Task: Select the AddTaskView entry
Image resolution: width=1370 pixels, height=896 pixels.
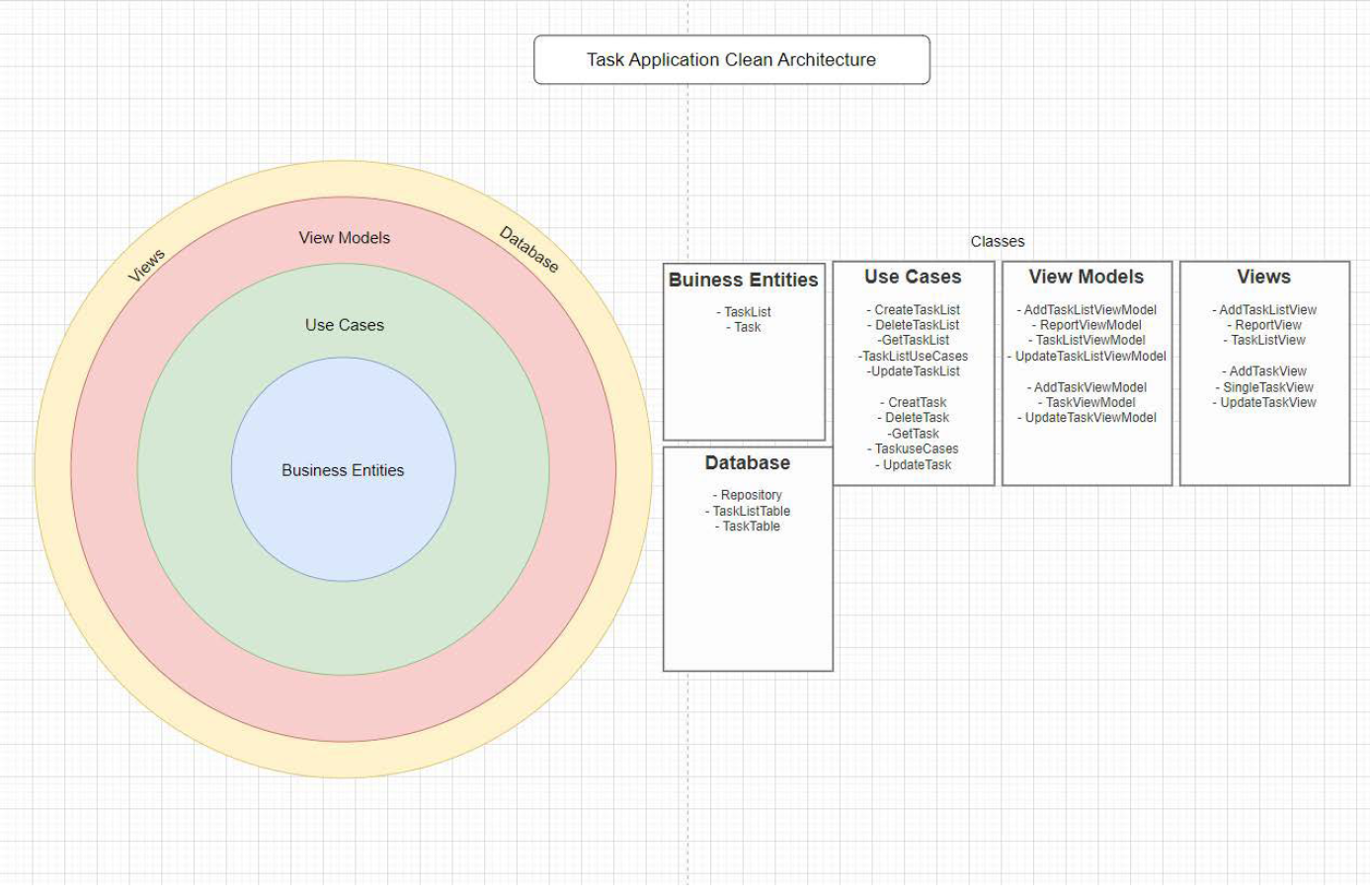Action: click(1264, 371)
